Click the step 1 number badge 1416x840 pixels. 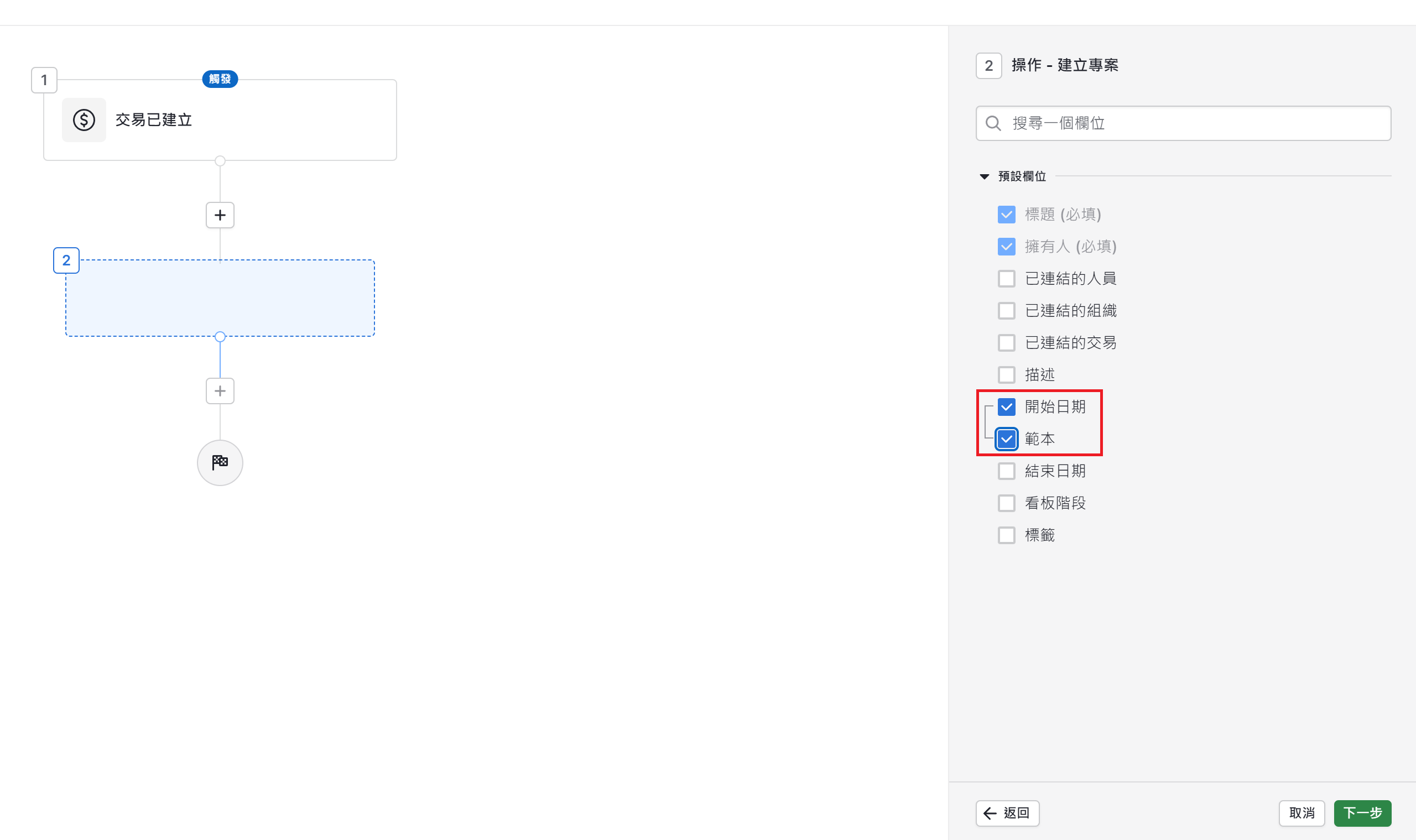click(44, 80)
